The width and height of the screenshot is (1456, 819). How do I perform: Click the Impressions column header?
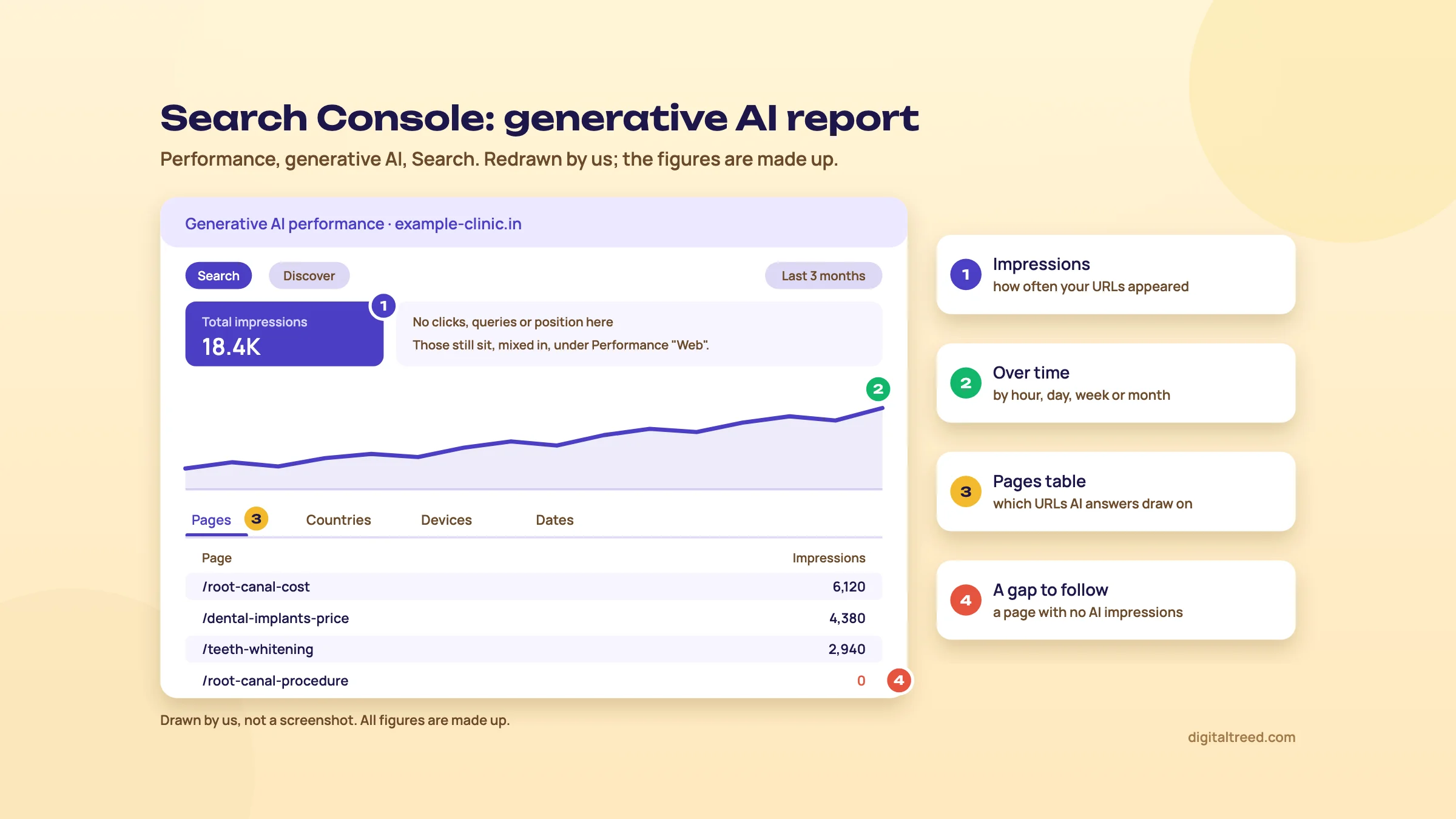click(x=829, y=558)
